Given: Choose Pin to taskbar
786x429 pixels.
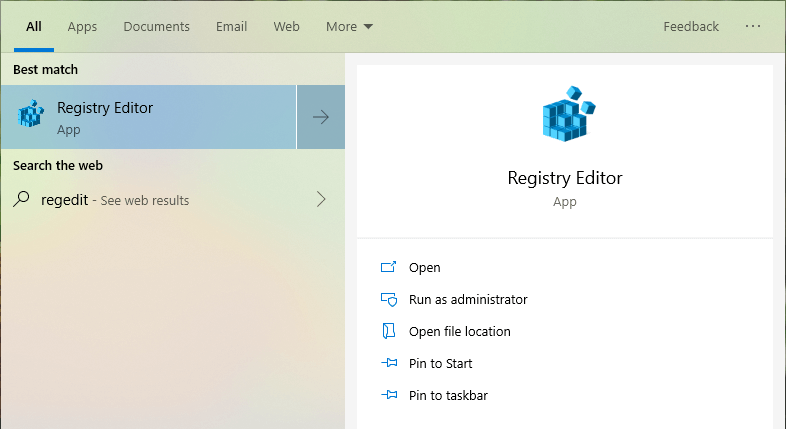Looking at the screenshot, I should pyautogui.click(x=448, y=395).
